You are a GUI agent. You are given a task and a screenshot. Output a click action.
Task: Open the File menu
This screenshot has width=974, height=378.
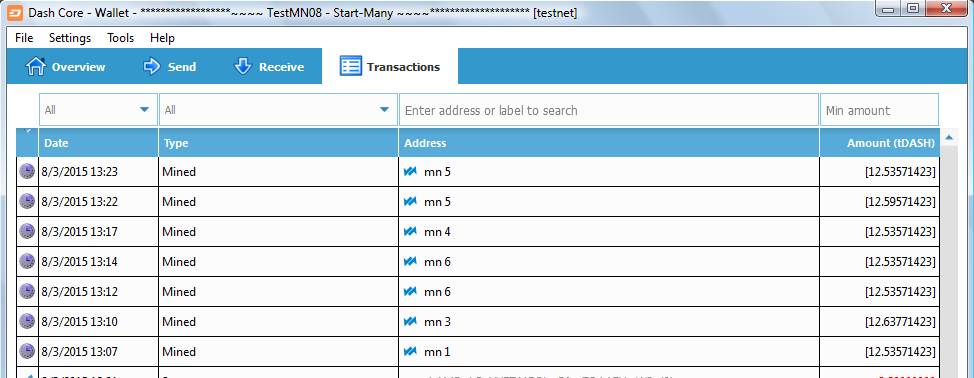pos(24,38)
